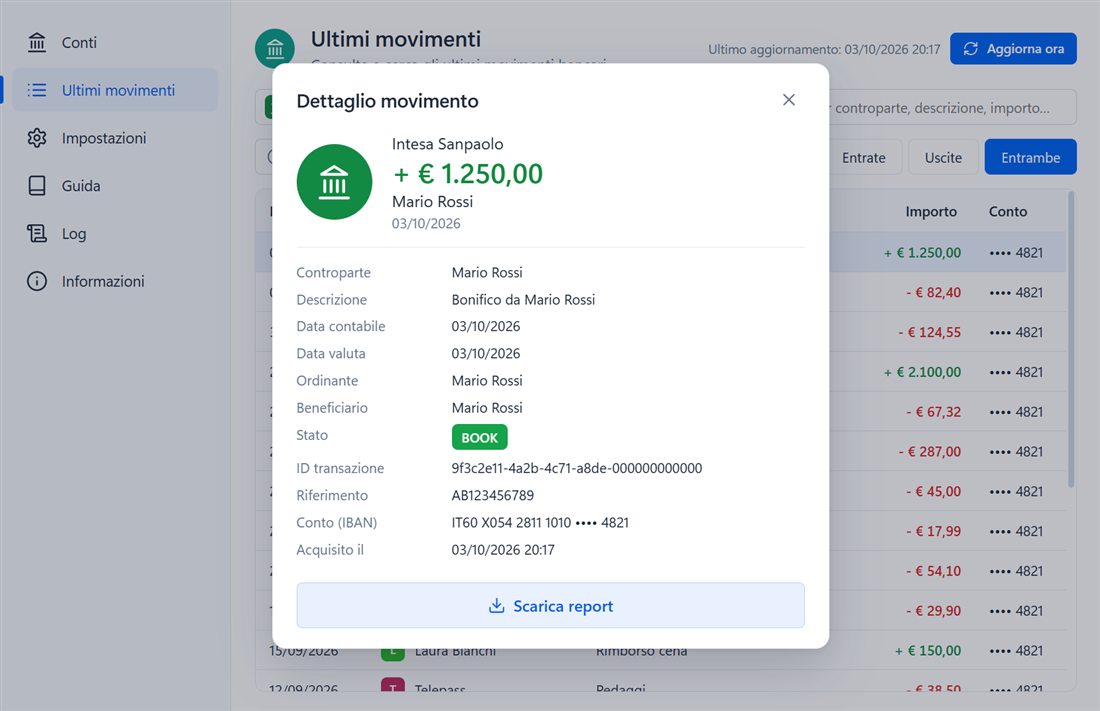Screen dimensions: 1100x711
Task: Click the Laura Bianchi green avatar icon
Action: [393, 653]
